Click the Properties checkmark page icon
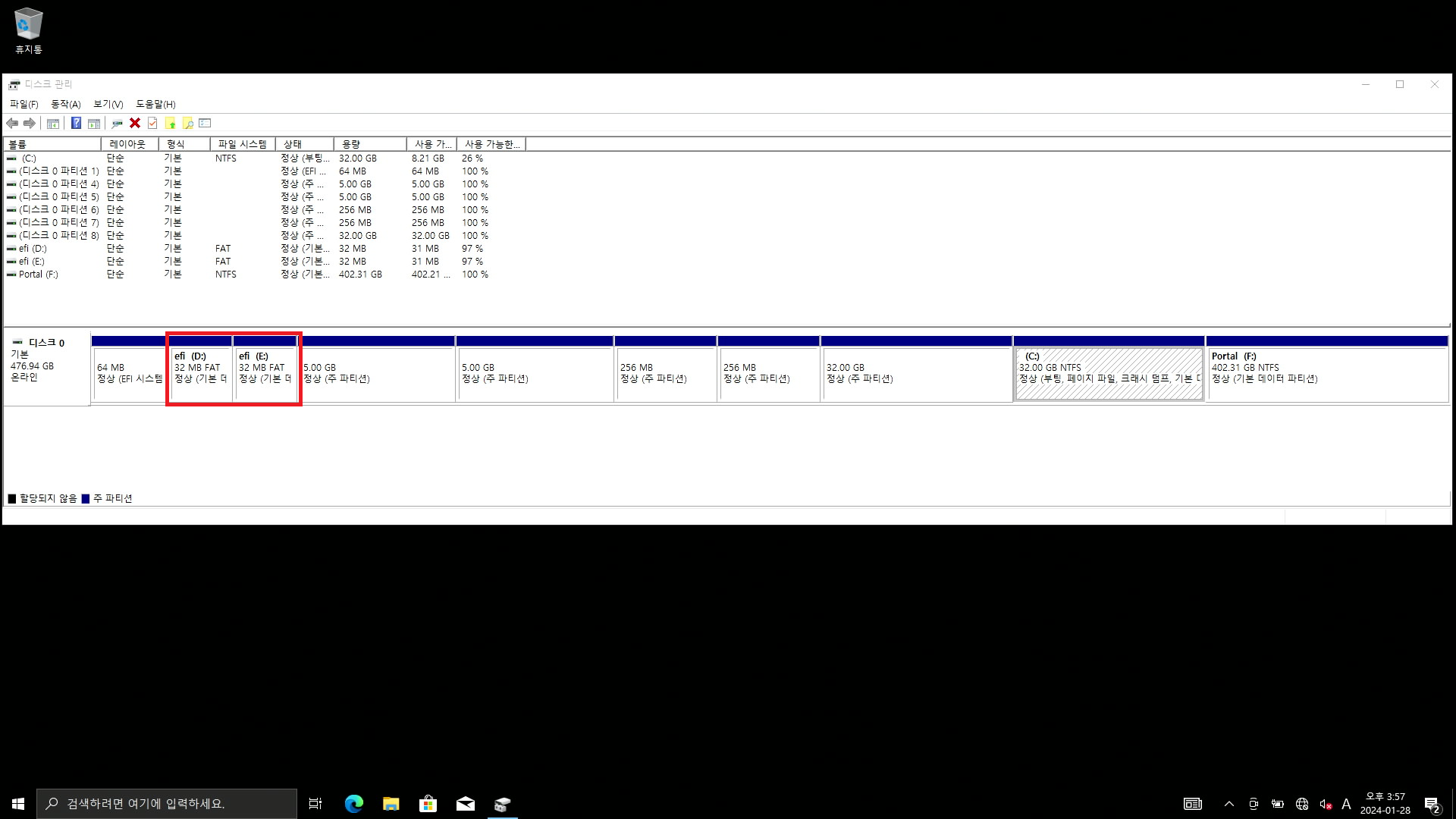Screen dimensions: 1456x819 (152, 123)
